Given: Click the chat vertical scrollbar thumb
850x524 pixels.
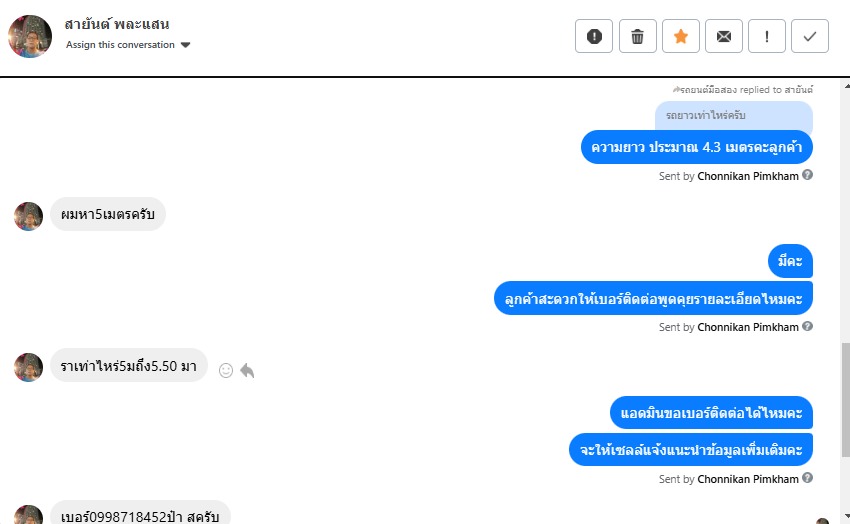Looking at the screenshot, I should (x=846, y=399).
